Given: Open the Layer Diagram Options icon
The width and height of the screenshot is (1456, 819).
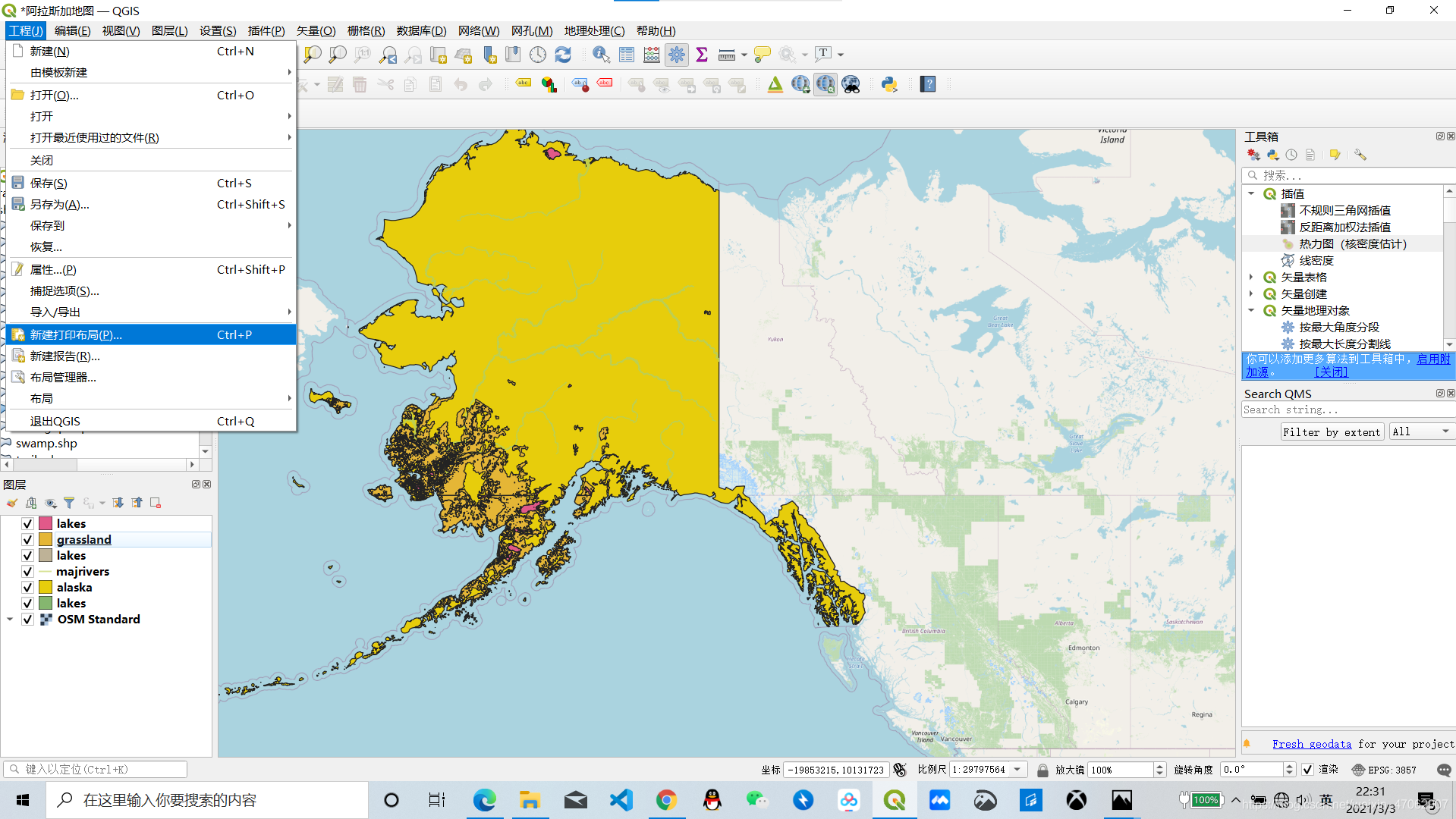Looking at the screenshot, I should point(549,84).
